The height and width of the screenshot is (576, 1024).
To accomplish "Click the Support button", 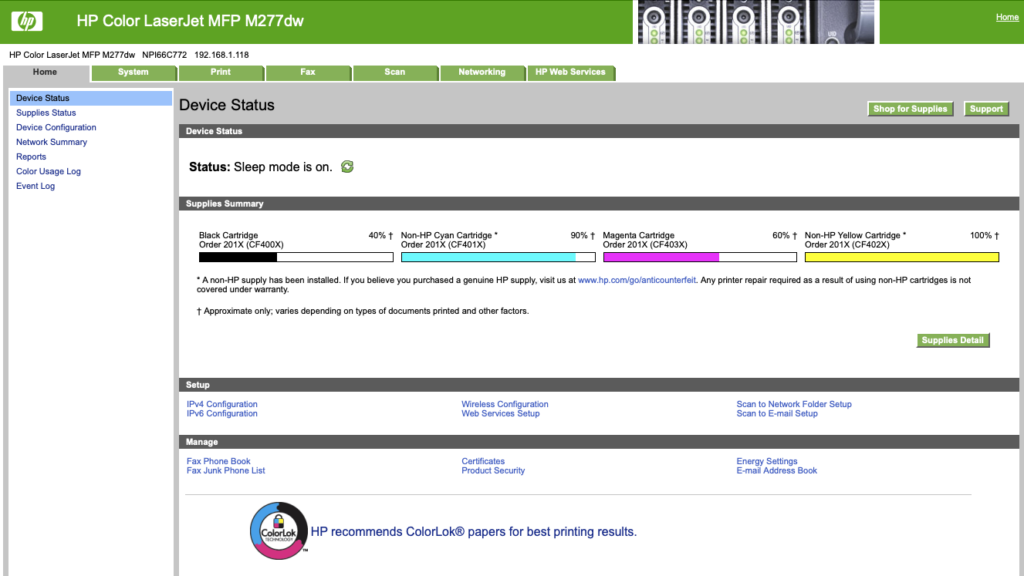I will [986, 109].
